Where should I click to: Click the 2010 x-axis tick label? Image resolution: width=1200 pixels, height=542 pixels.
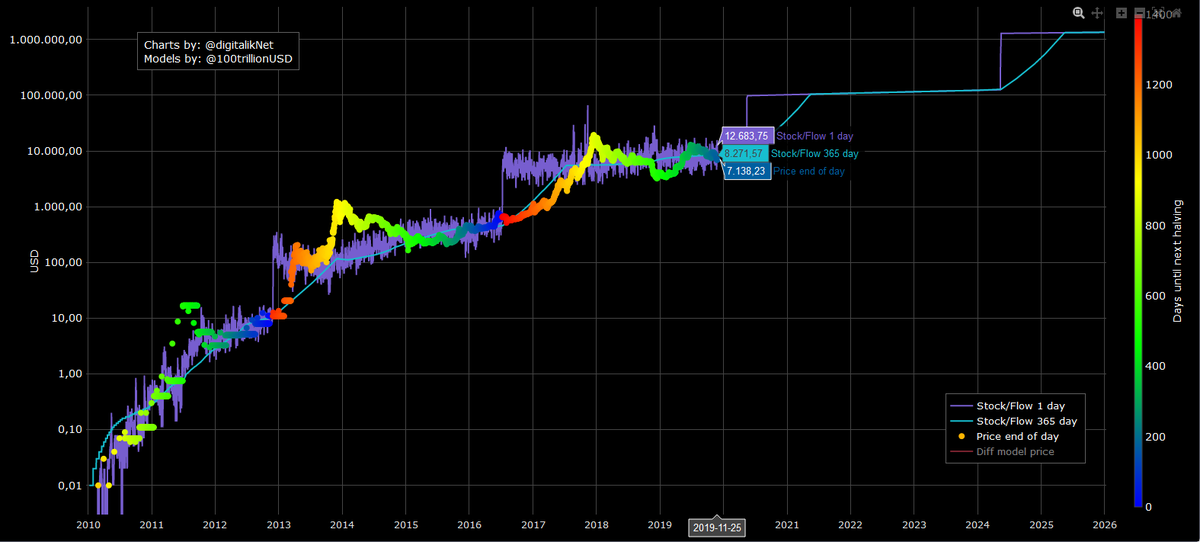88,524
